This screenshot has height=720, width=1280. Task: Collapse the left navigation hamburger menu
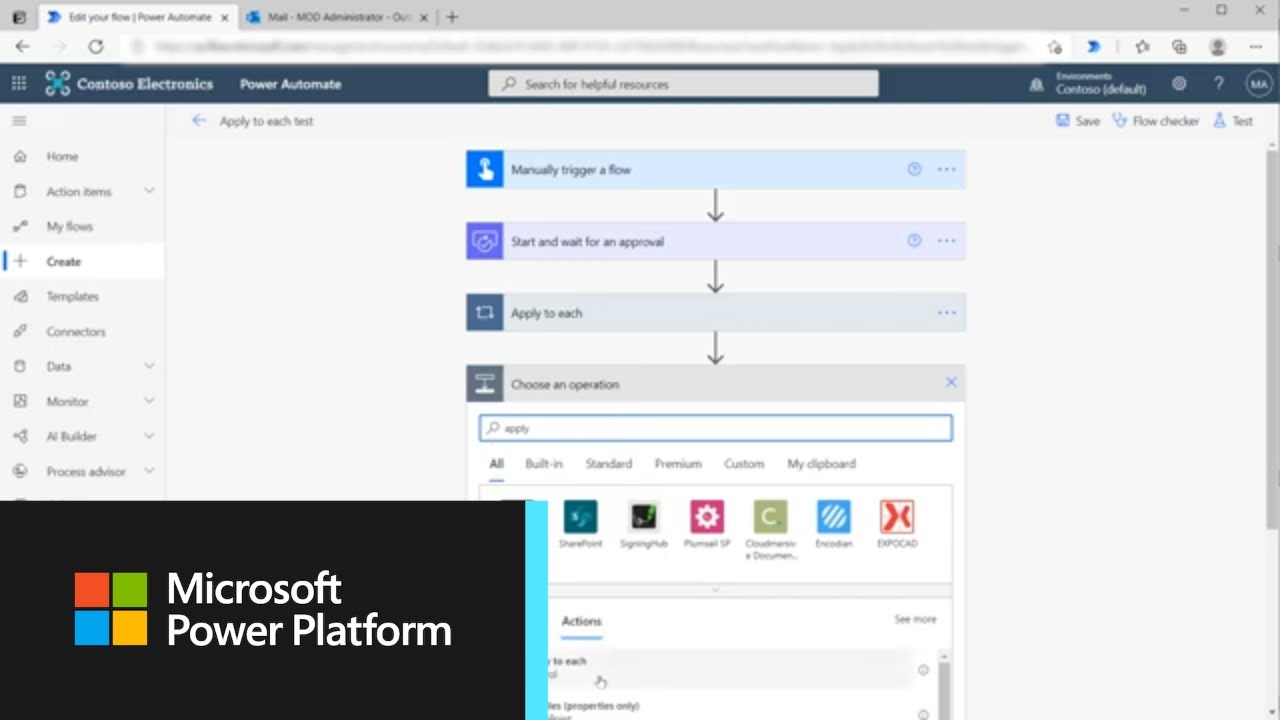(19, 121)
